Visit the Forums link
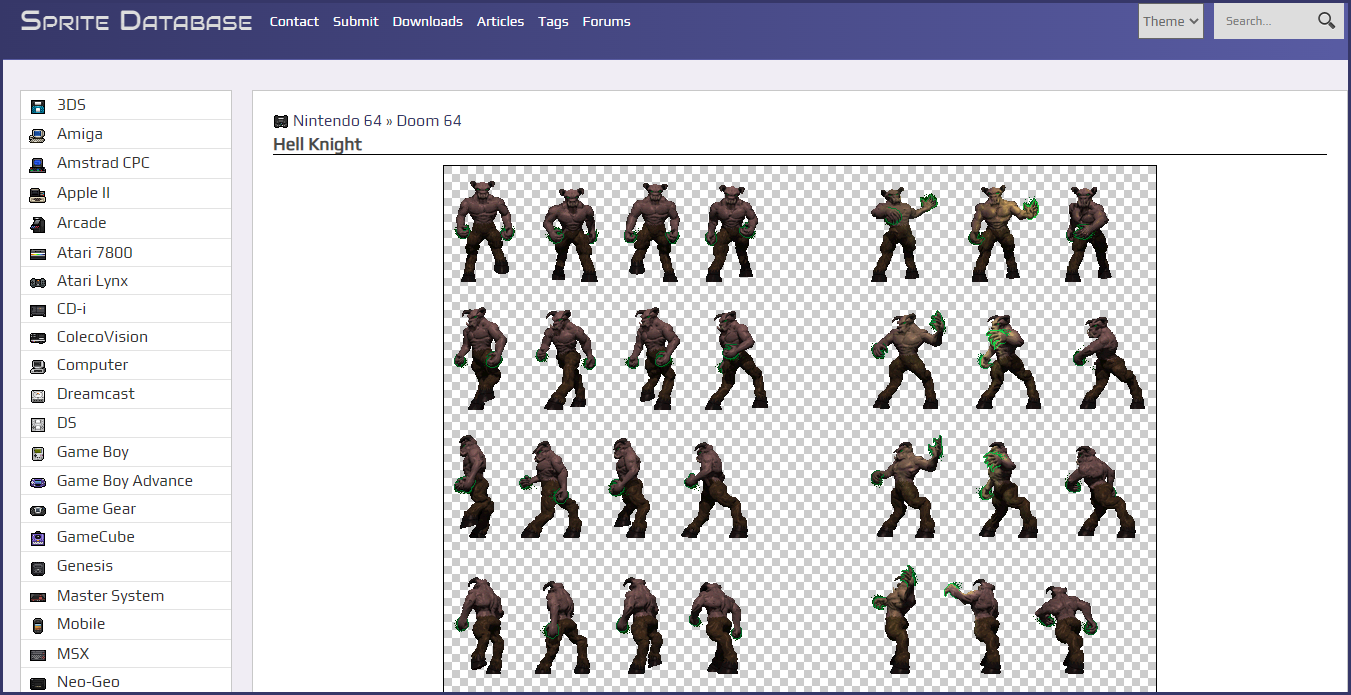Screen dimensions: 1351x695 point(606,21)
